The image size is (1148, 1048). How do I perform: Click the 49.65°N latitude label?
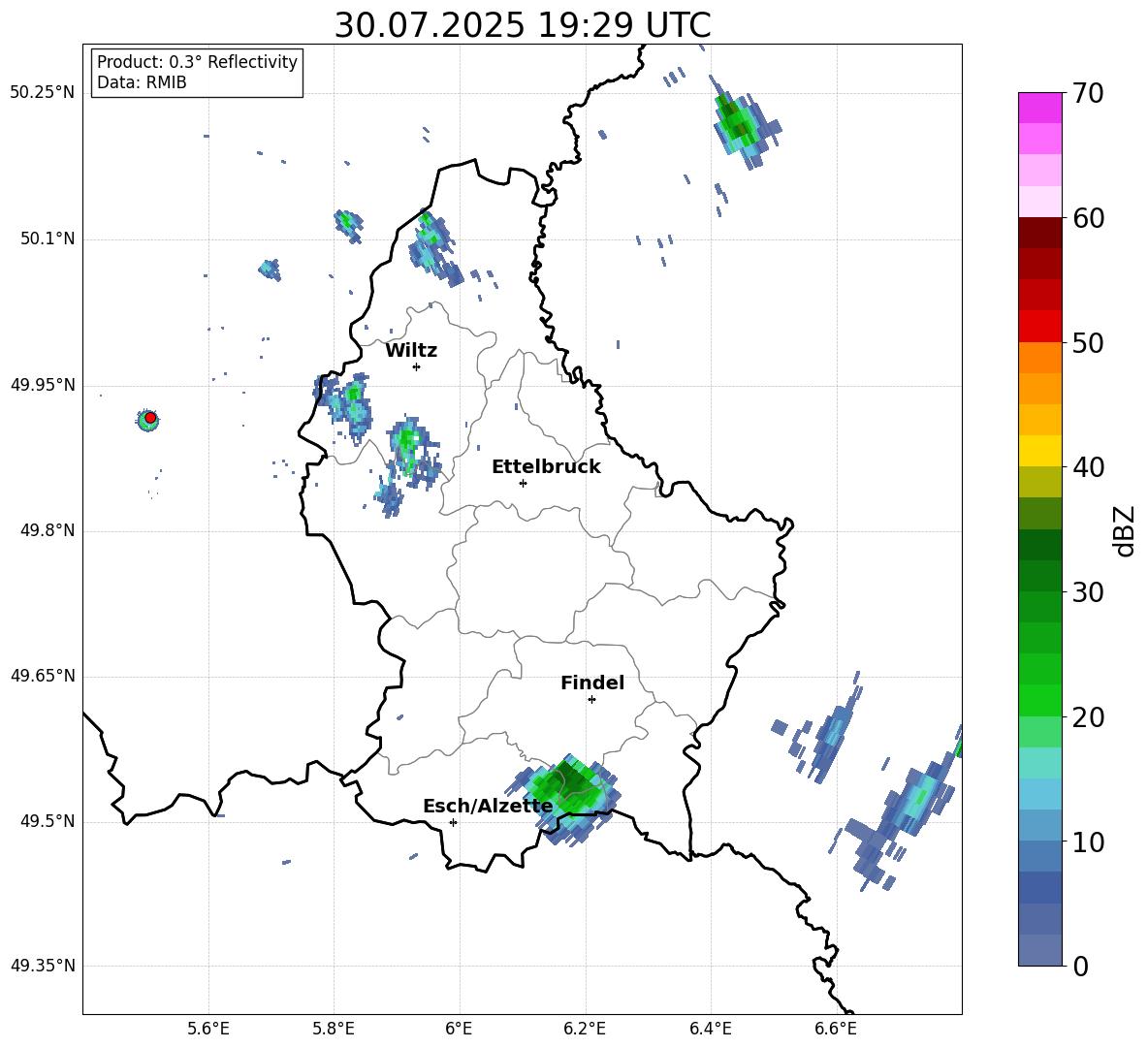[43, 676]
